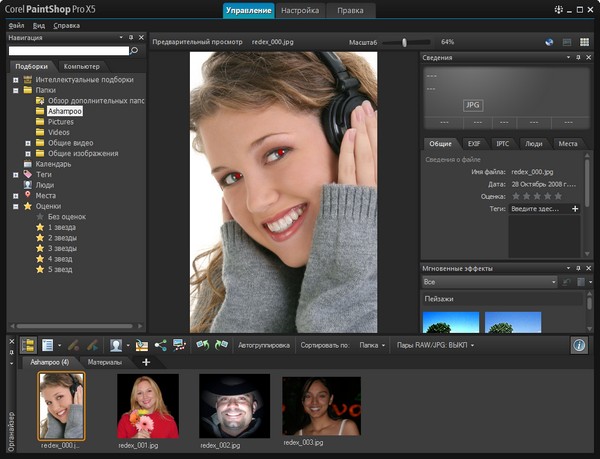
Task: Open the Все effects category dropdown
Action: 490,283
